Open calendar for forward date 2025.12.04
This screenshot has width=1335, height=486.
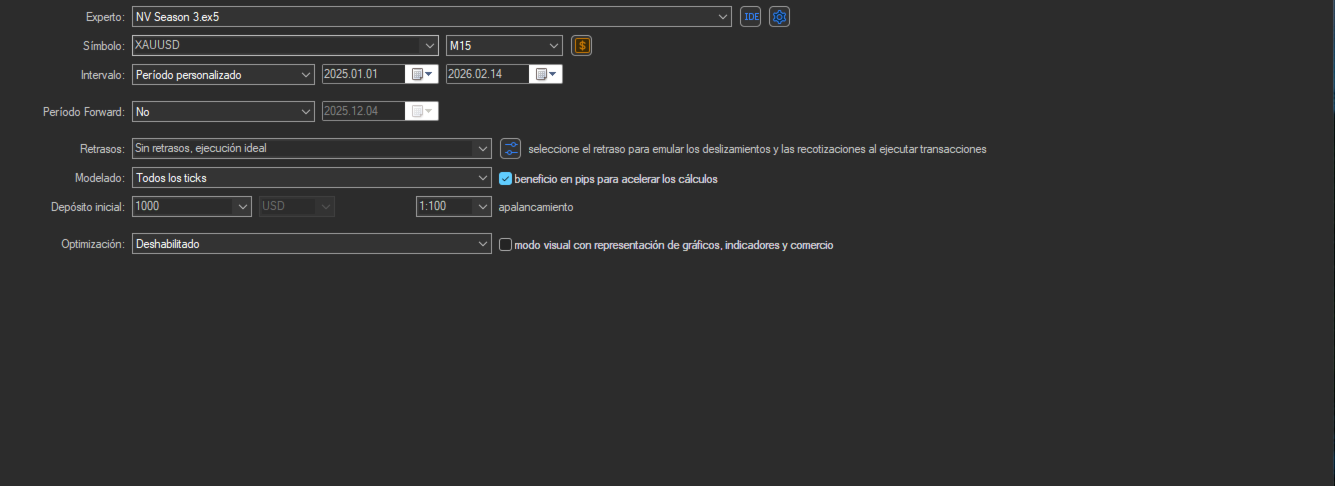(x=422, y=112)
